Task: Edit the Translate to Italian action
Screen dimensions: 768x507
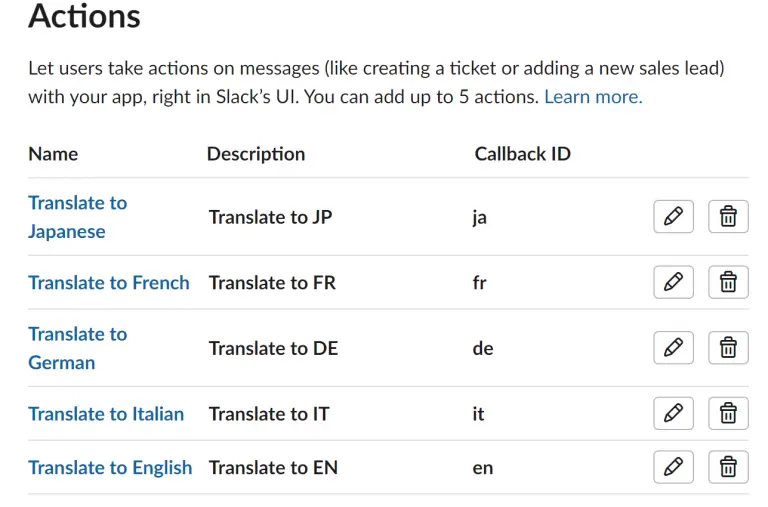Action: [x=673, y=413]
